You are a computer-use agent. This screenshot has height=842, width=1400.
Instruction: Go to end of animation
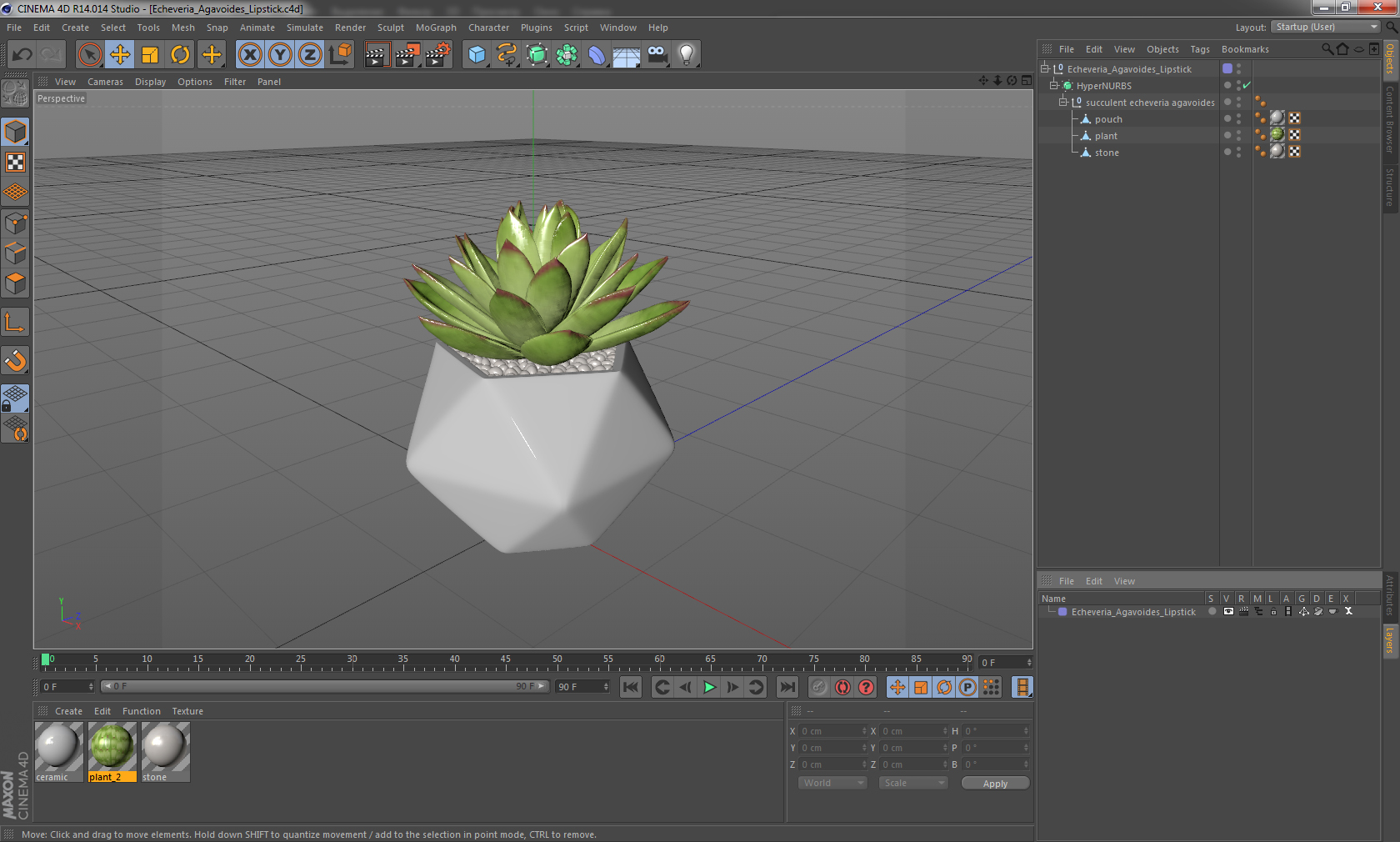click(787, 687)
